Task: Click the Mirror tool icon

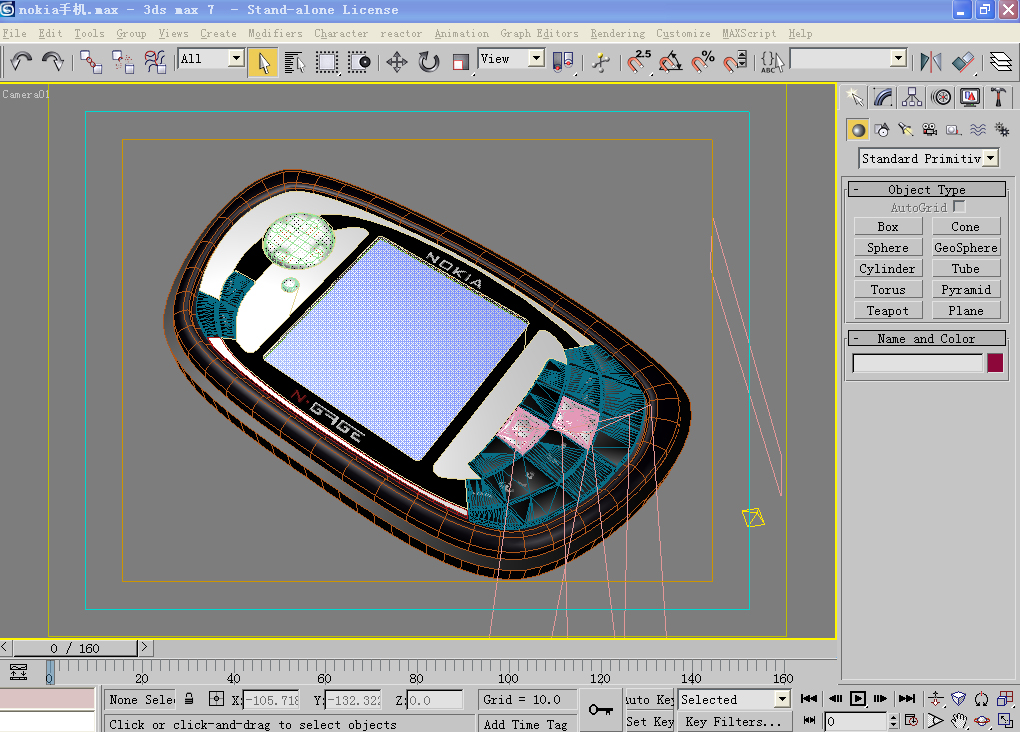Action: [931, 62]
